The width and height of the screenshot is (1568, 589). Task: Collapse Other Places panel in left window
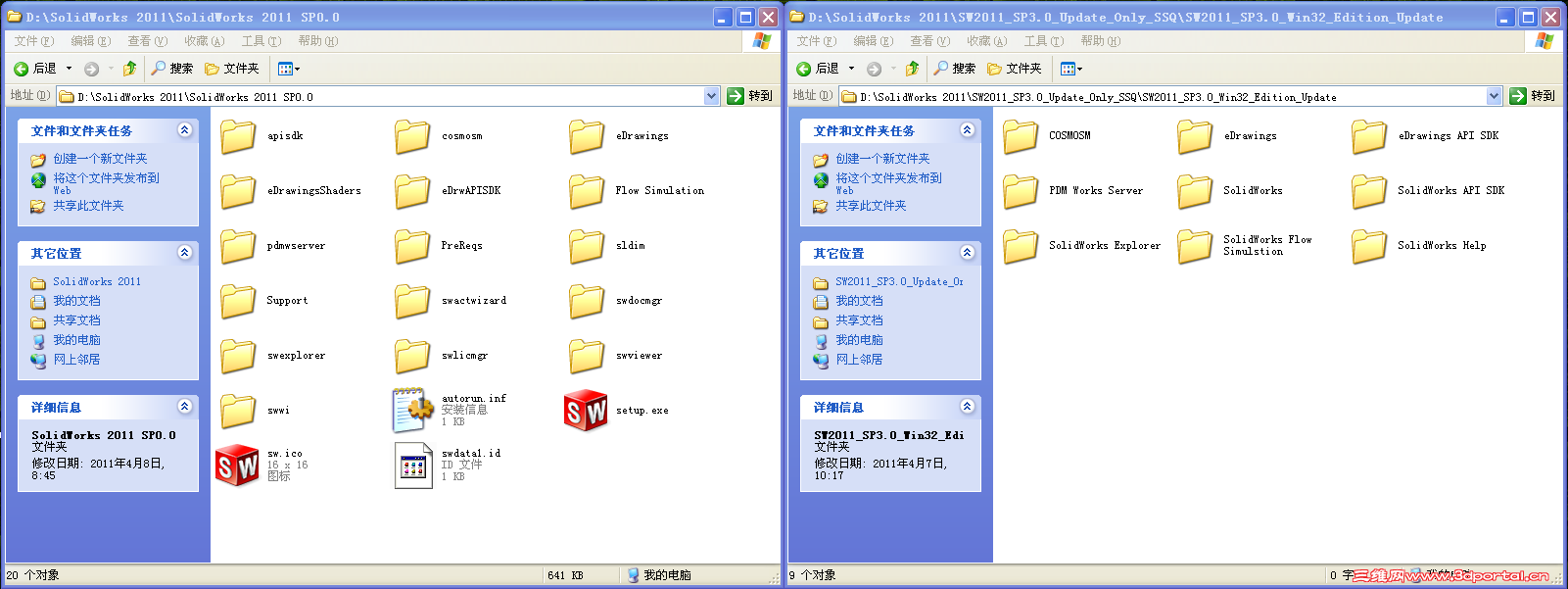pyautogui.click(x=184, y=253)
